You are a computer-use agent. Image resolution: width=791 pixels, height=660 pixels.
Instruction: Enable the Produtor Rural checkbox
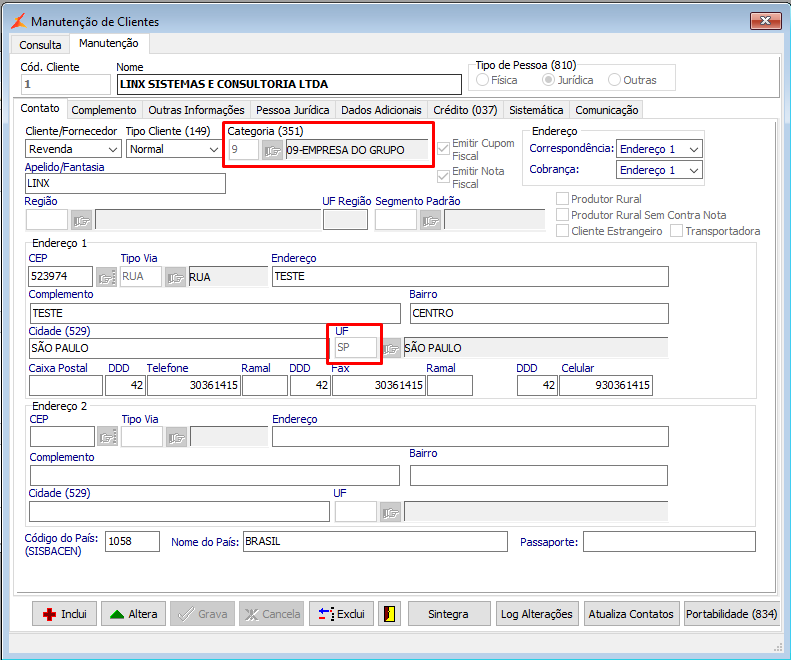coord(563,199)
